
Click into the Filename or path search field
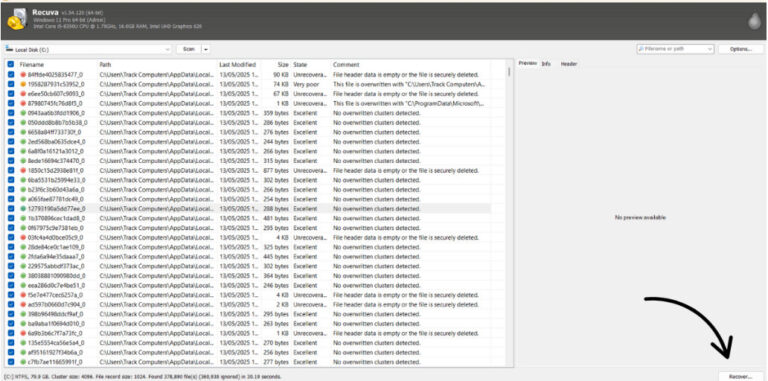(x=674, y=49)
